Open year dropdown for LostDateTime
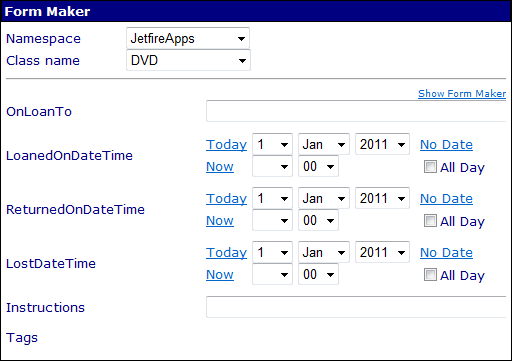Image resolution: width=514 pixels, height=362 pixels. [x=382, y=252]
